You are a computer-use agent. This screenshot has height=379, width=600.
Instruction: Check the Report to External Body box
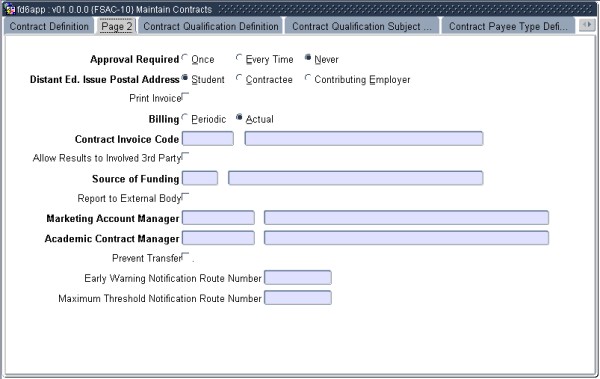185,197
